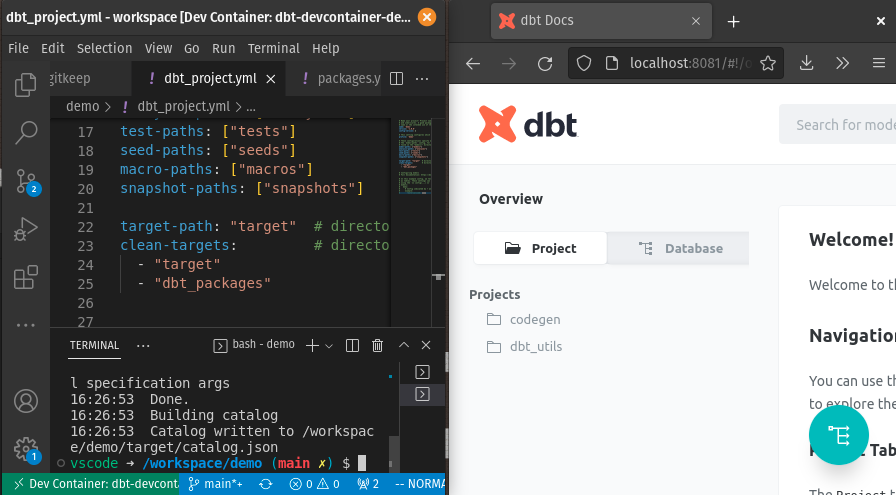The image size is (896, 495).
Task: Select the Database tab in dbt Docs
Action: tap(678, 248)
